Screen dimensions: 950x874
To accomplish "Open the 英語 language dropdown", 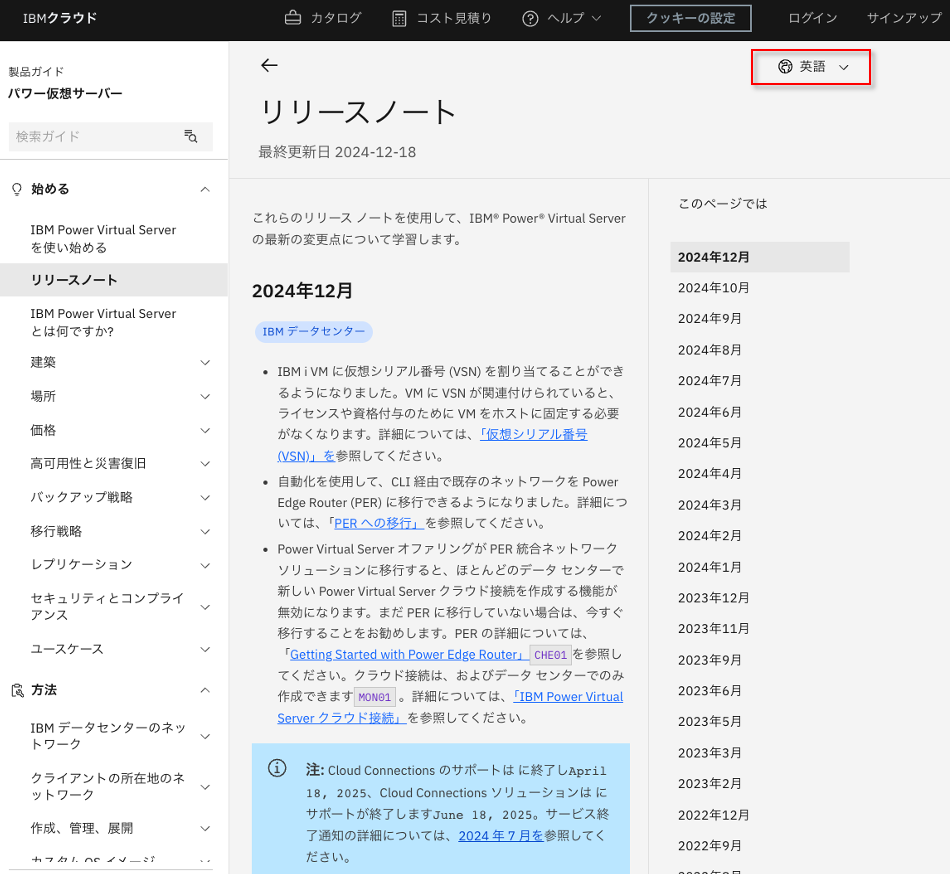I will point(811,67).
